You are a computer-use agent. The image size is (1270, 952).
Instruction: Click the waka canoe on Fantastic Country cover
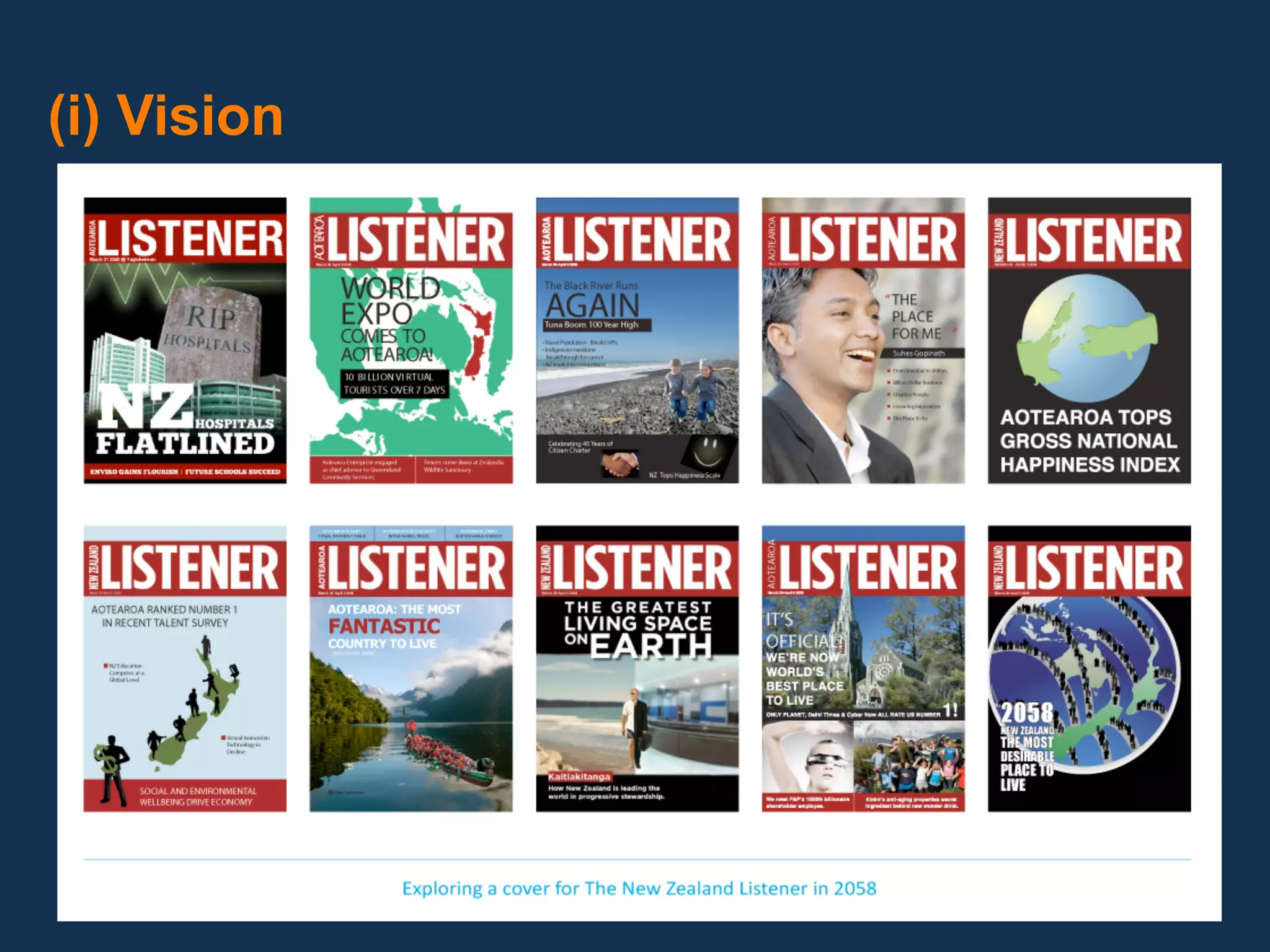point(448,757)
